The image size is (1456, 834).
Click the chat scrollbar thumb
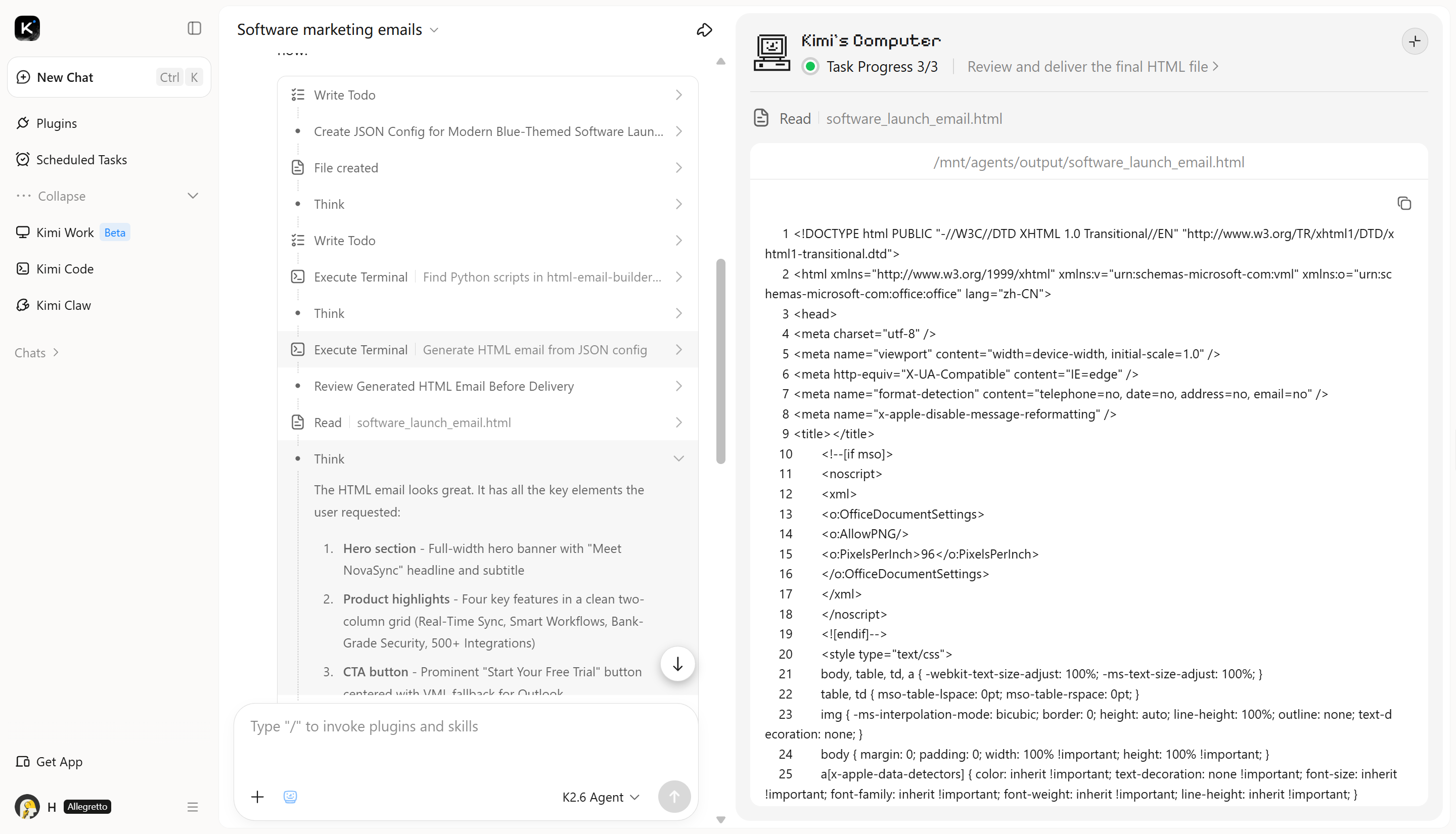pos(720,361)
